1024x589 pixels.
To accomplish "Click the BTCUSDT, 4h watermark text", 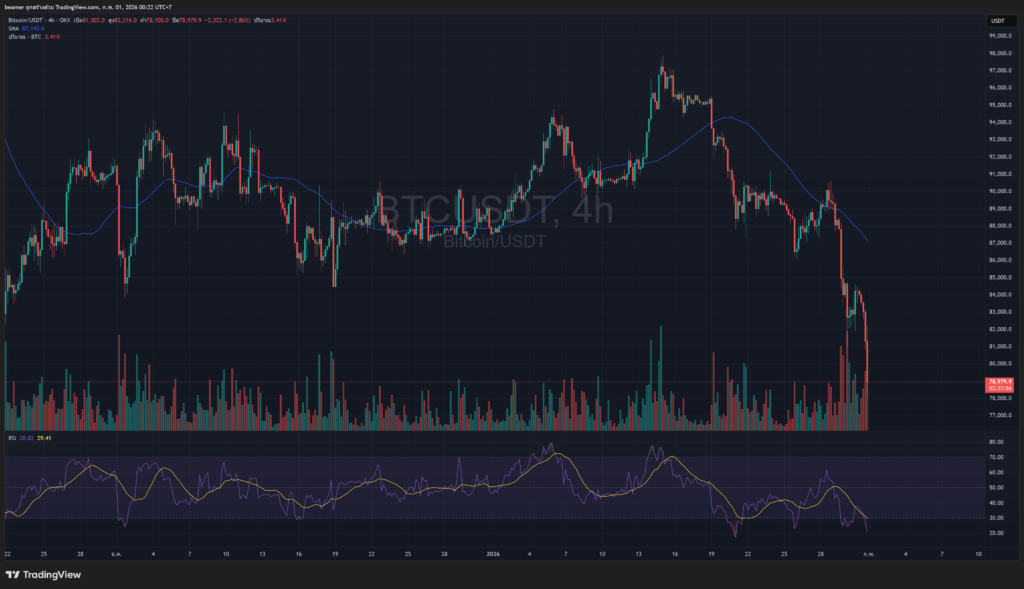I will click(x=495, y=211).
